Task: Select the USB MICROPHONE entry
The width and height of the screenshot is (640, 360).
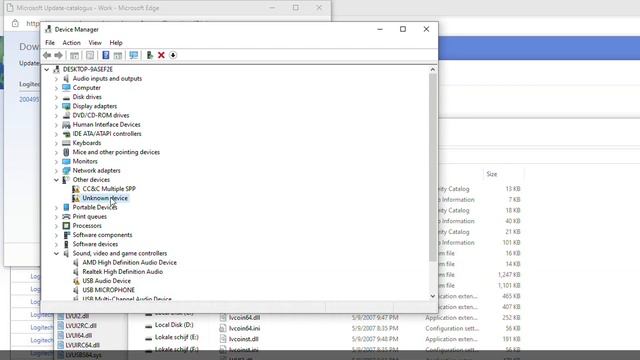Action: click(109, 290)
